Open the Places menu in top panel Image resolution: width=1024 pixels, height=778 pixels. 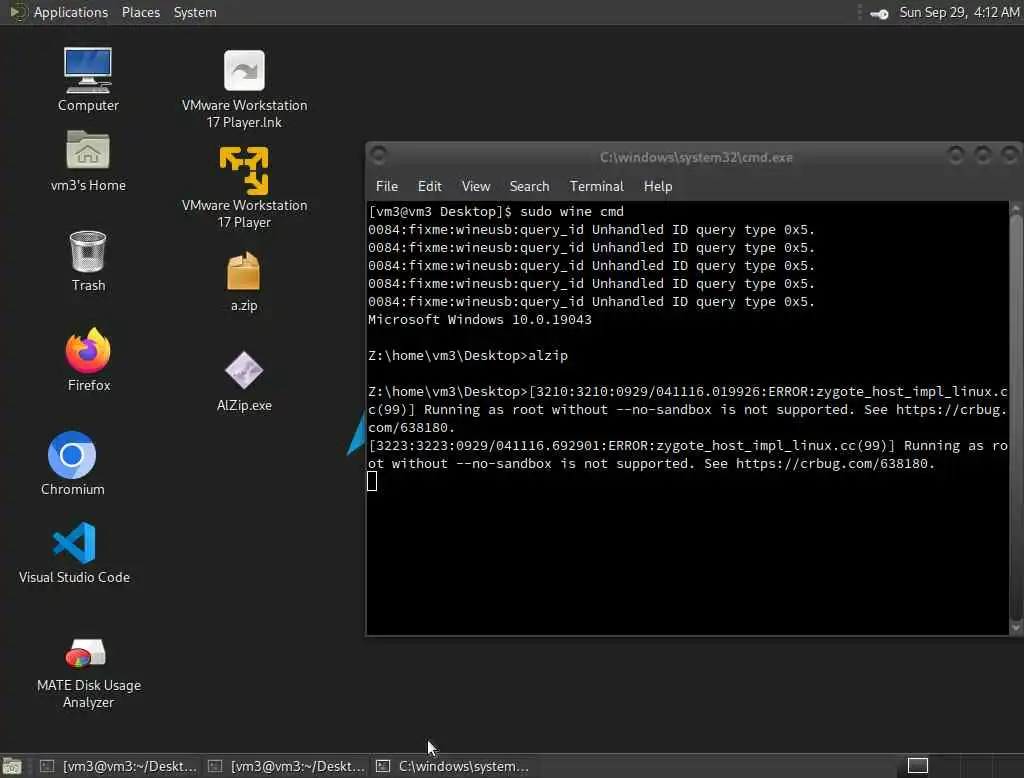(x=141, y=12)
